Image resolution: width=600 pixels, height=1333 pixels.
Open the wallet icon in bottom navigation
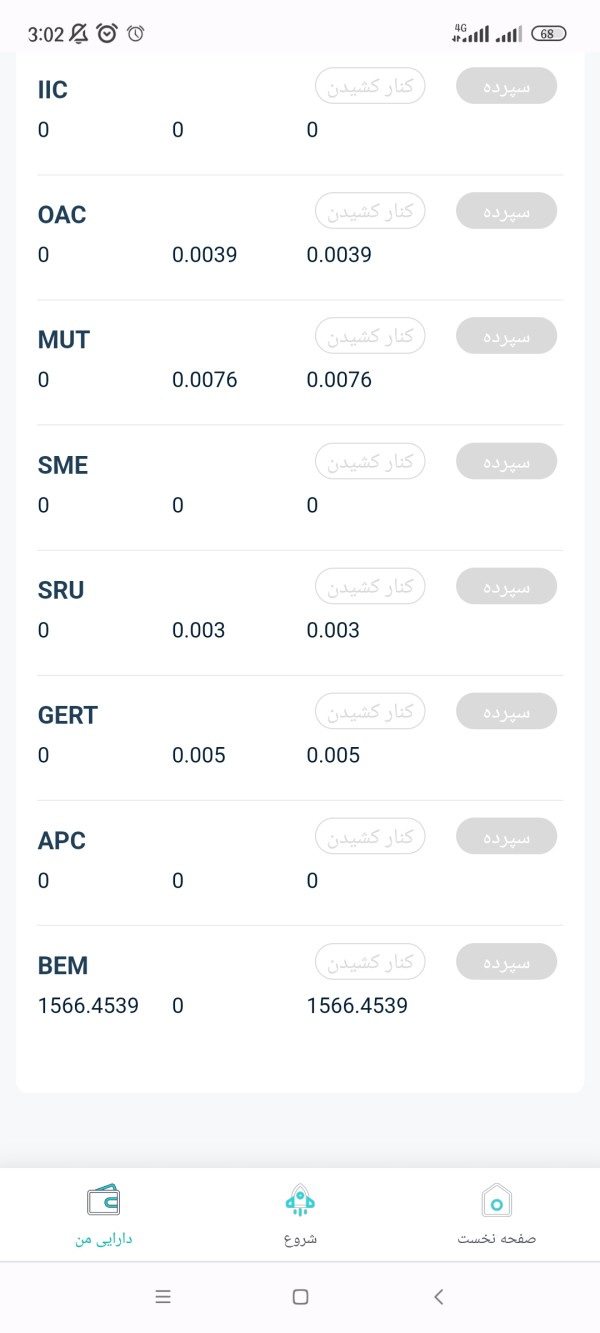[x=104, y=1199]
